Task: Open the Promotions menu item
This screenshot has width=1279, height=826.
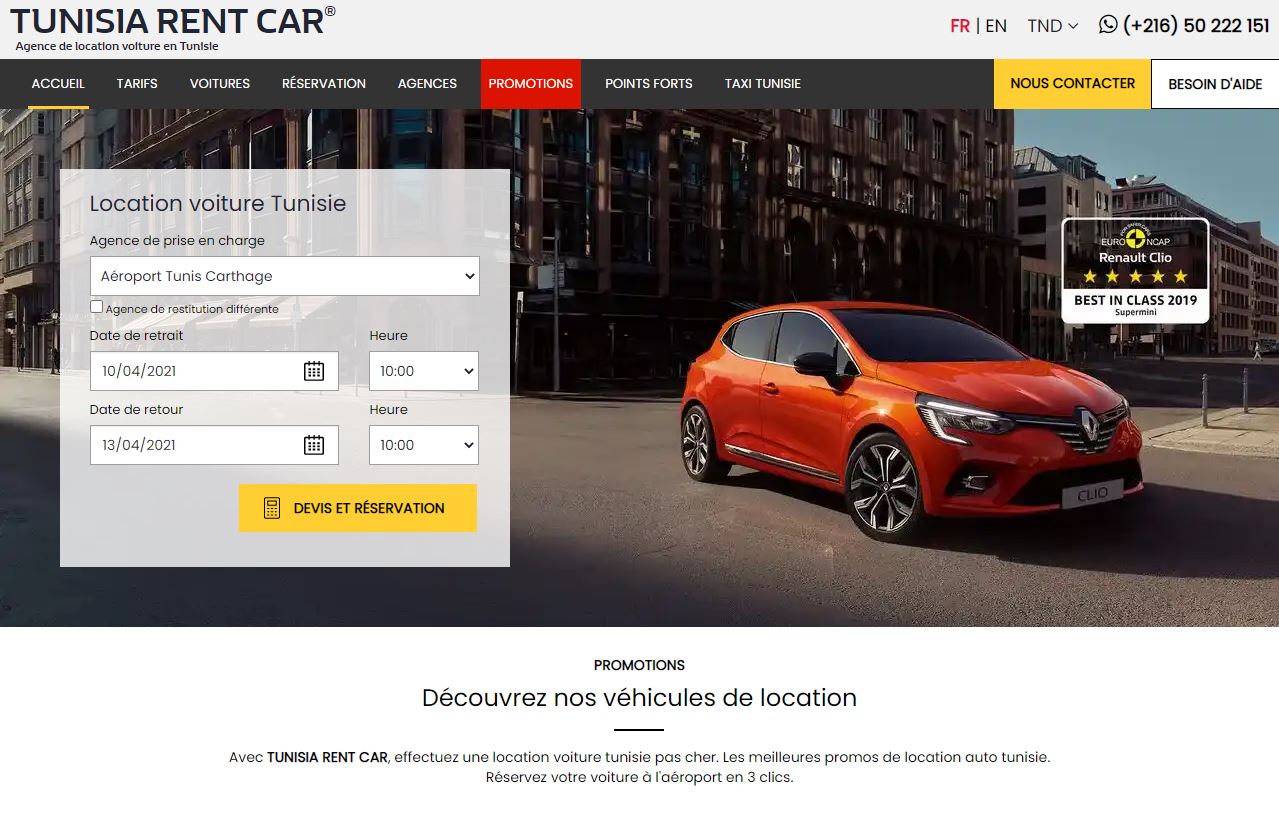Action: tap(531, 84)
